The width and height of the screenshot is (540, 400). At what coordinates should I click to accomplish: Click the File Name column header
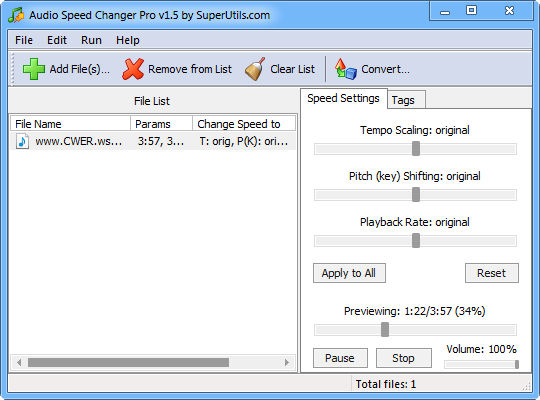(x=70, y=124)
